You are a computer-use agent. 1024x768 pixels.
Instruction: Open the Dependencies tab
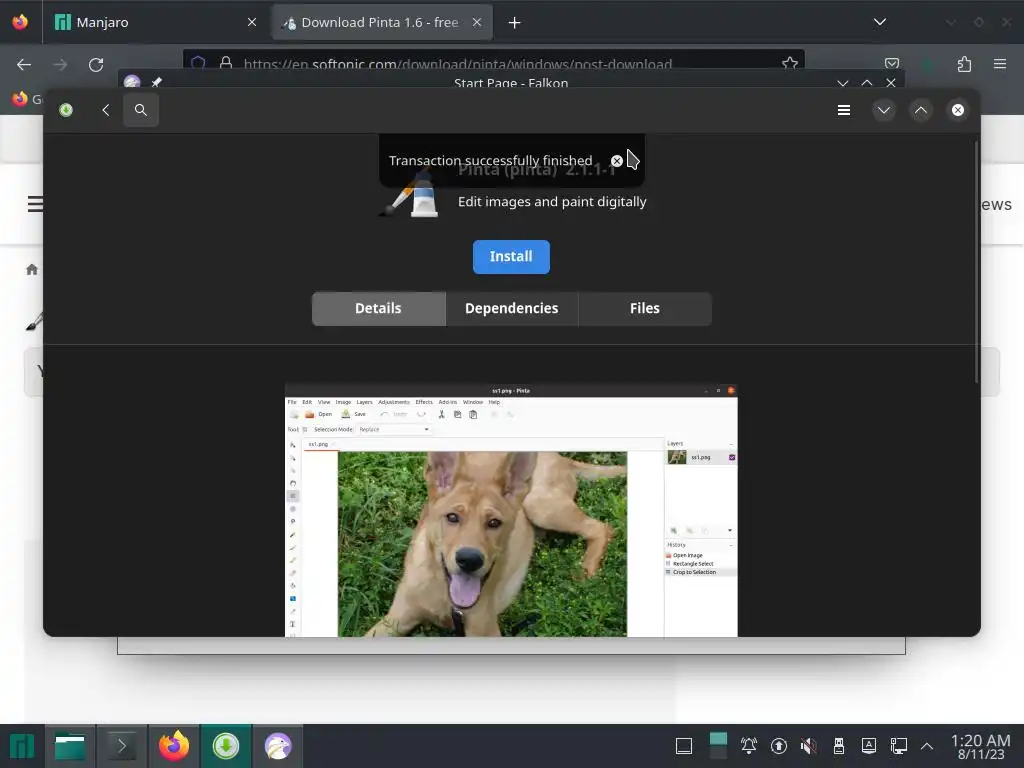click(x=511, y=308)
